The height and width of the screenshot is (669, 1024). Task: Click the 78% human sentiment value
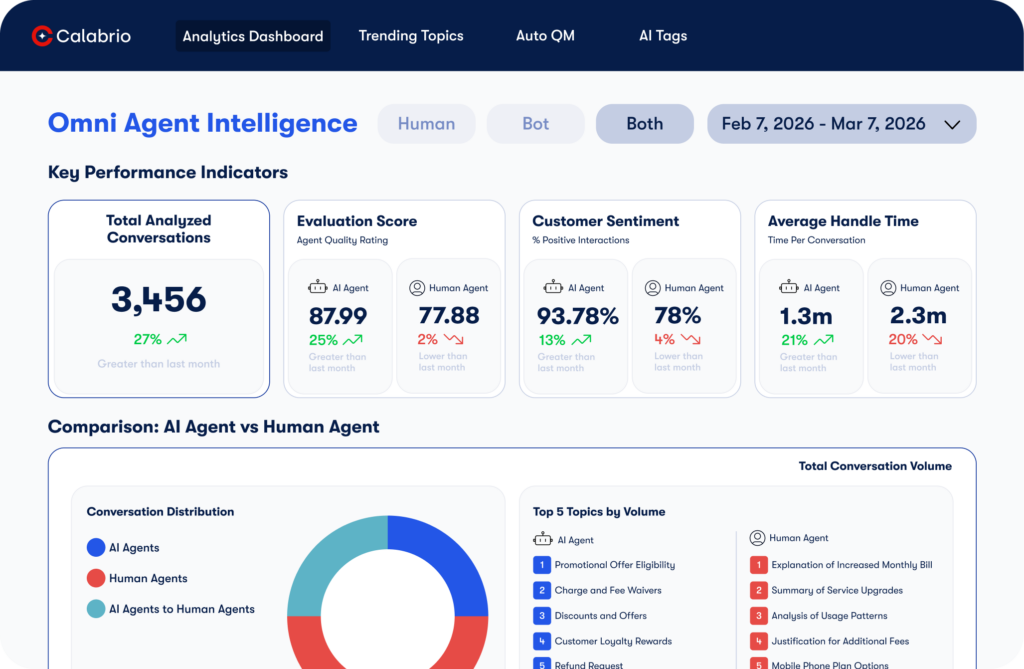(677, 316)
